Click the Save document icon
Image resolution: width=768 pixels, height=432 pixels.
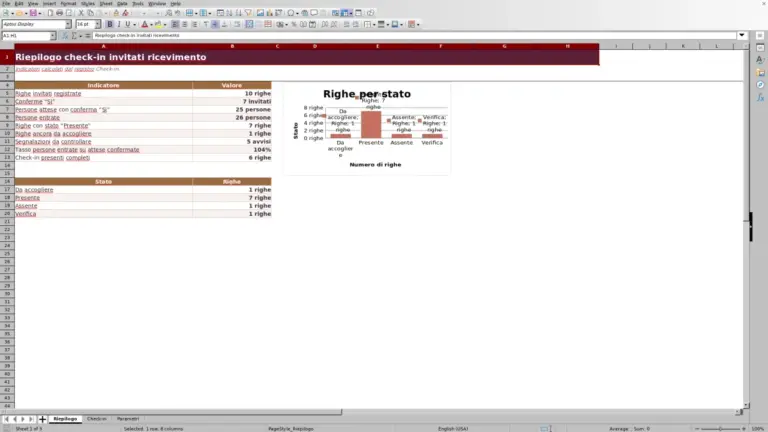[33, 13]
